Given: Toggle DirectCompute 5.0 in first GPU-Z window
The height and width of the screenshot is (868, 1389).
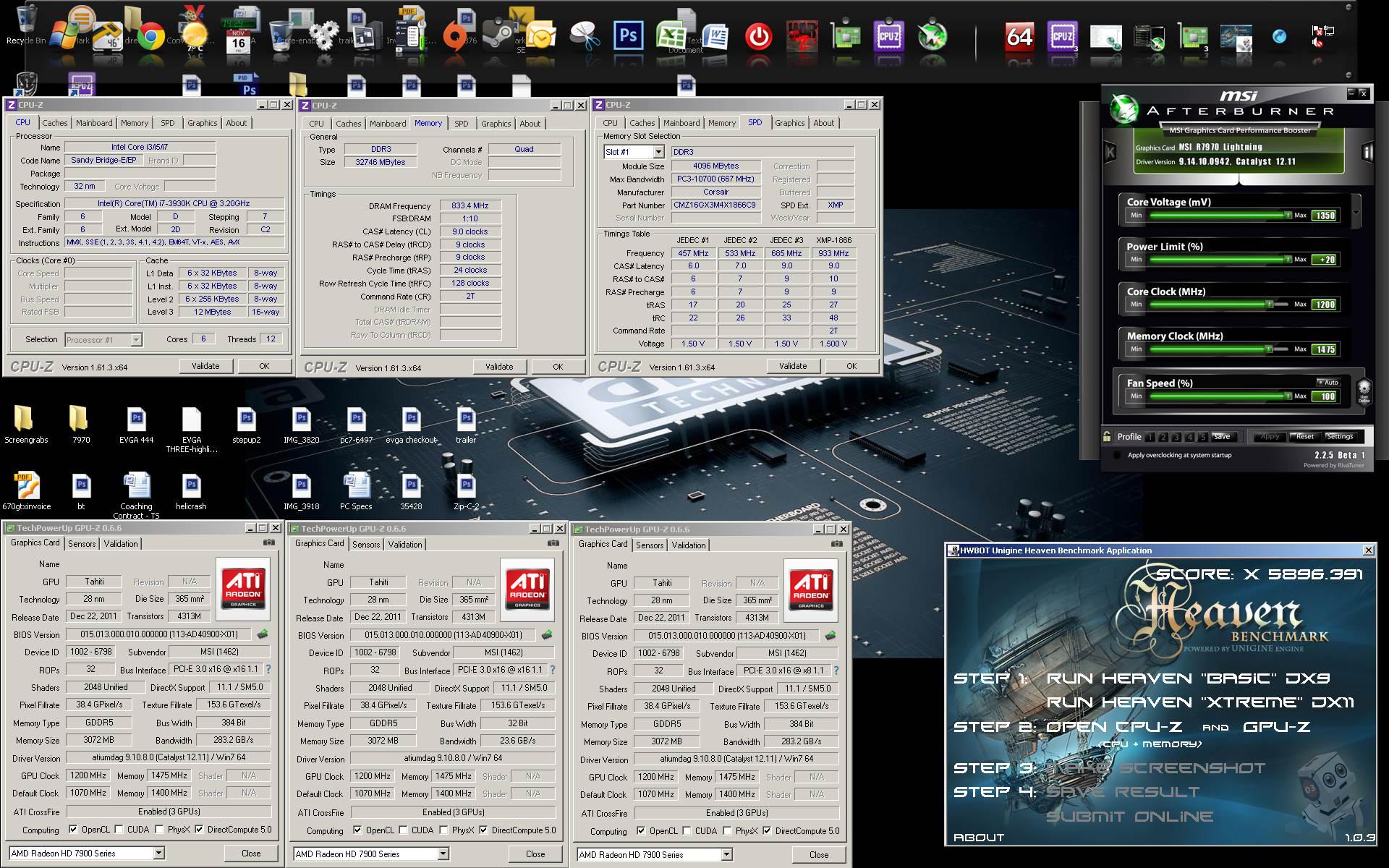Looking at the screenshot, I should click(x=199, y=830).
